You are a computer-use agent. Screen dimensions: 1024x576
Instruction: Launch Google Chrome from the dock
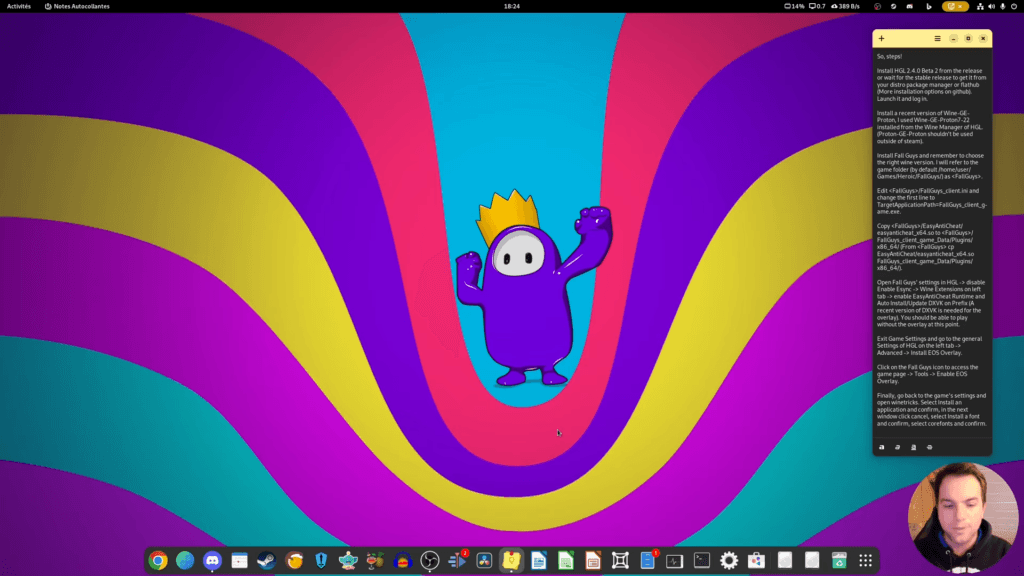point(158,560)
